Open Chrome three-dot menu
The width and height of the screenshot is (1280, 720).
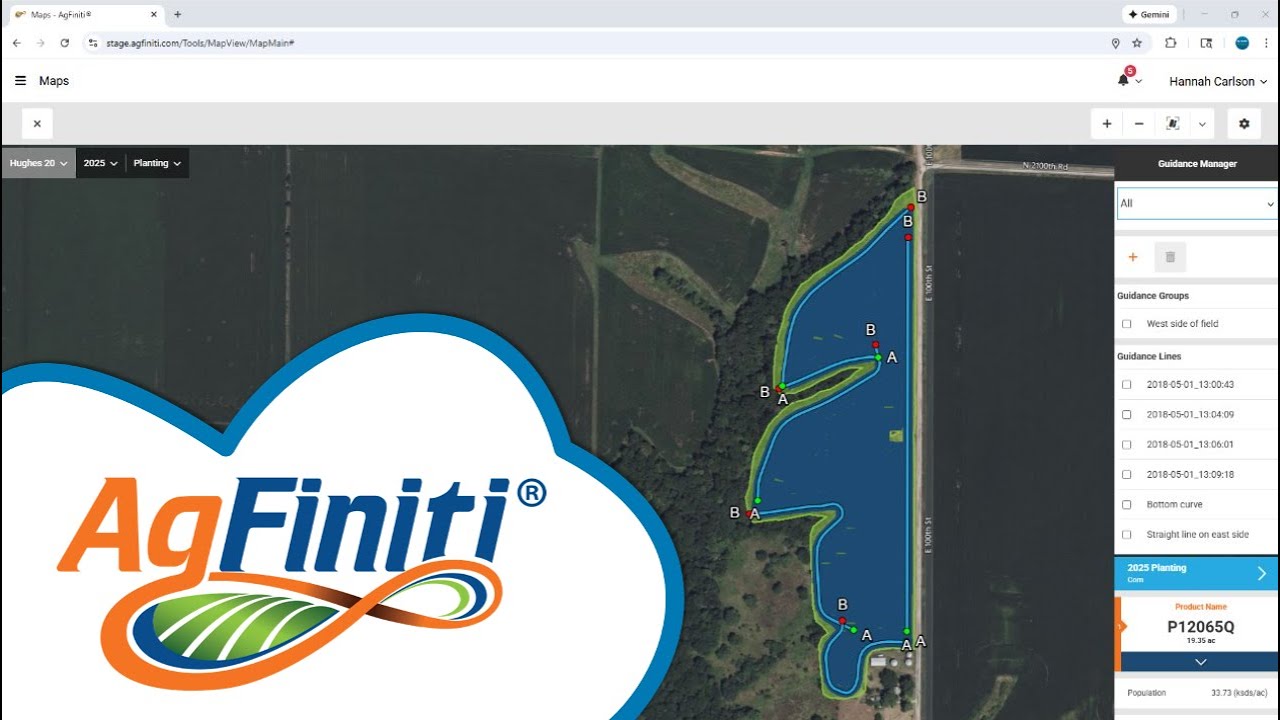[1266, 43]
